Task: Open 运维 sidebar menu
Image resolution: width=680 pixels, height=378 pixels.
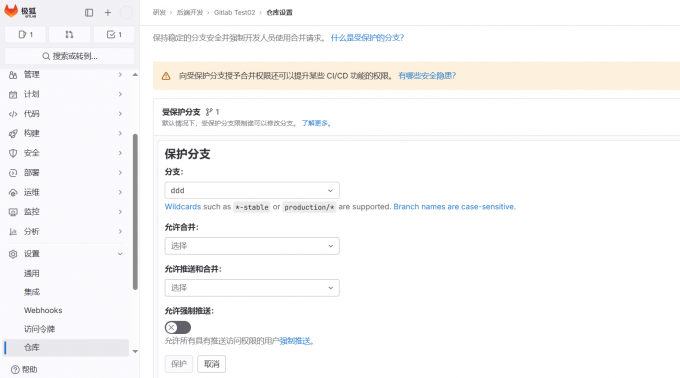Action: pos(66,192)
